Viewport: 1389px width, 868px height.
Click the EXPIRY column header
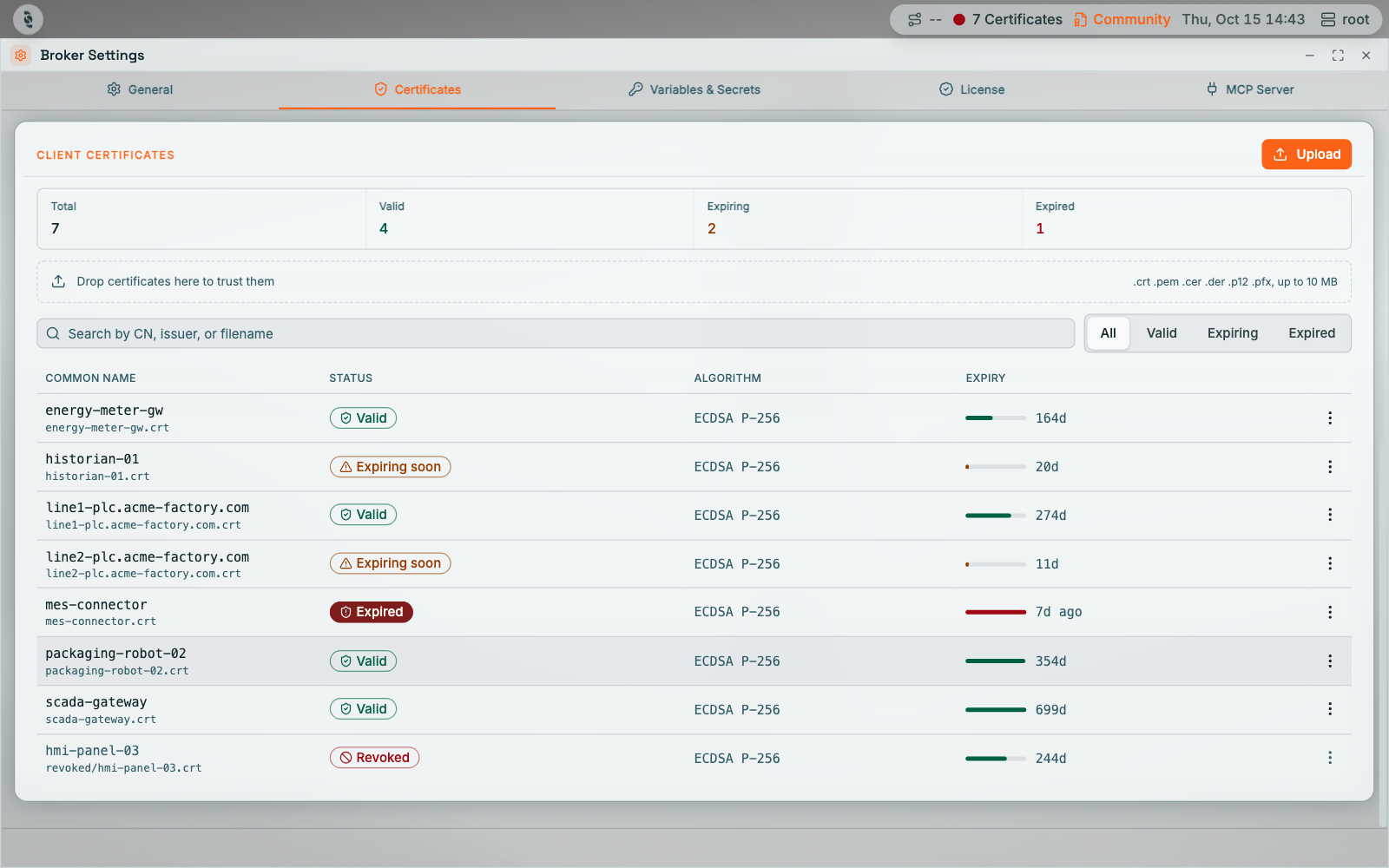pos(985,378)
